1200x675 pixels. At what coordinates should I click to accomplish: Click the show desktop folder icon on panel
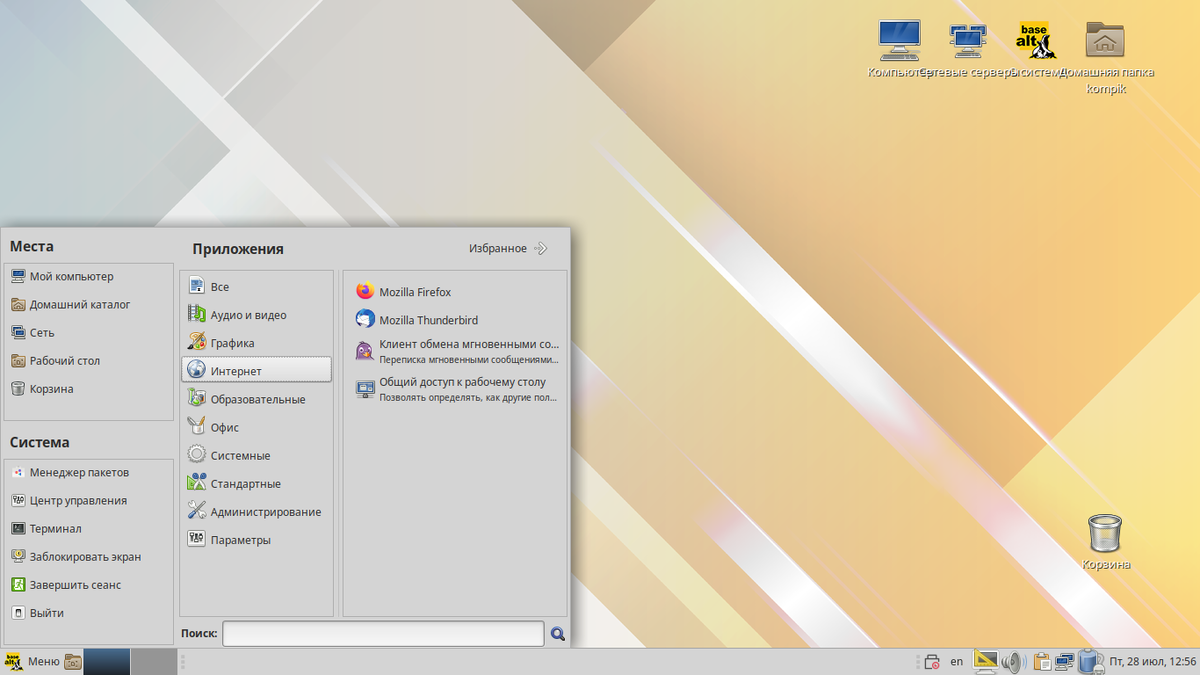click(73, 661)
